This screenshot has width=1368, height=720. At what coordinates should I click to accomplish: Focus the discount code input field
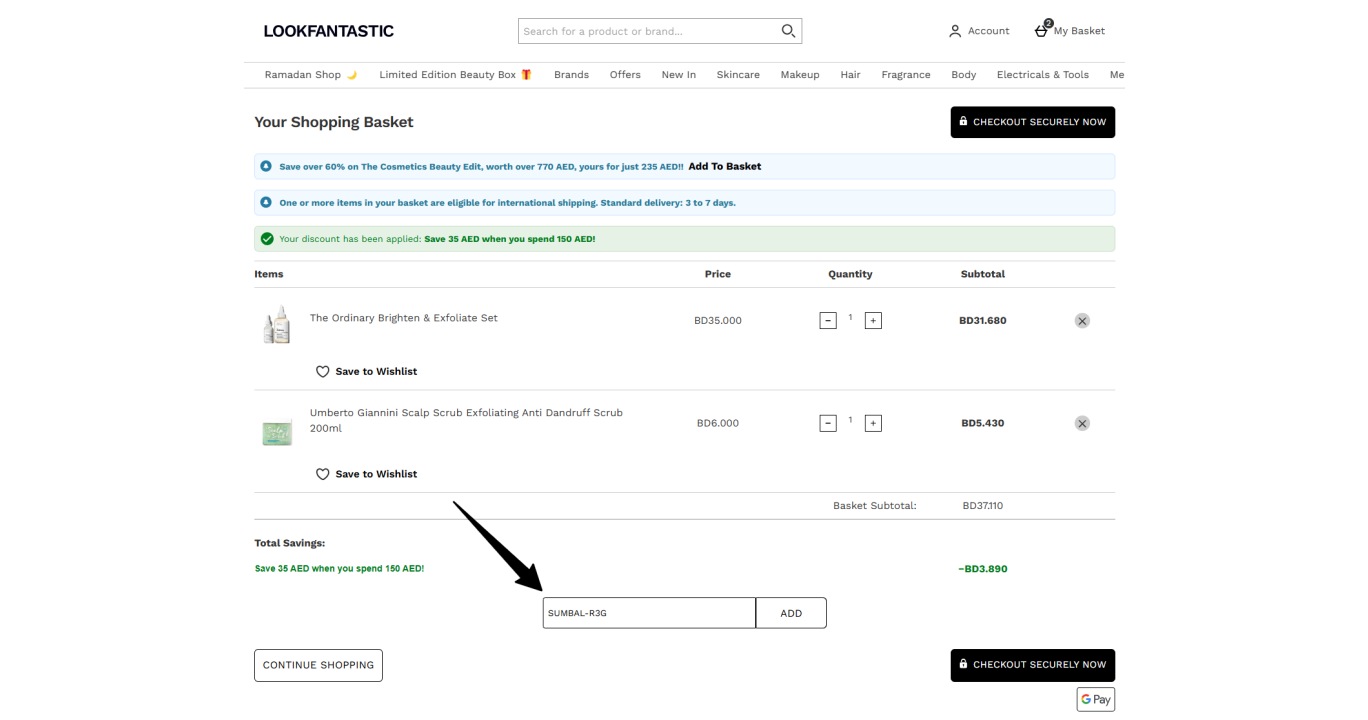649,613
